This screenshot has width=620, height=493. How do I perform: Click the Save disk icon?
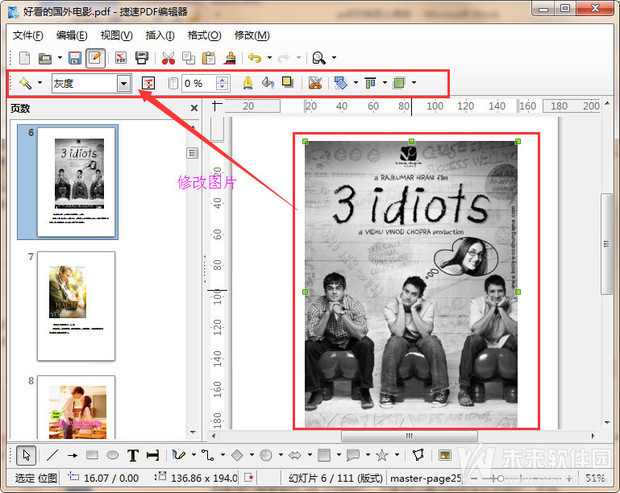click(x=75, y=58)
